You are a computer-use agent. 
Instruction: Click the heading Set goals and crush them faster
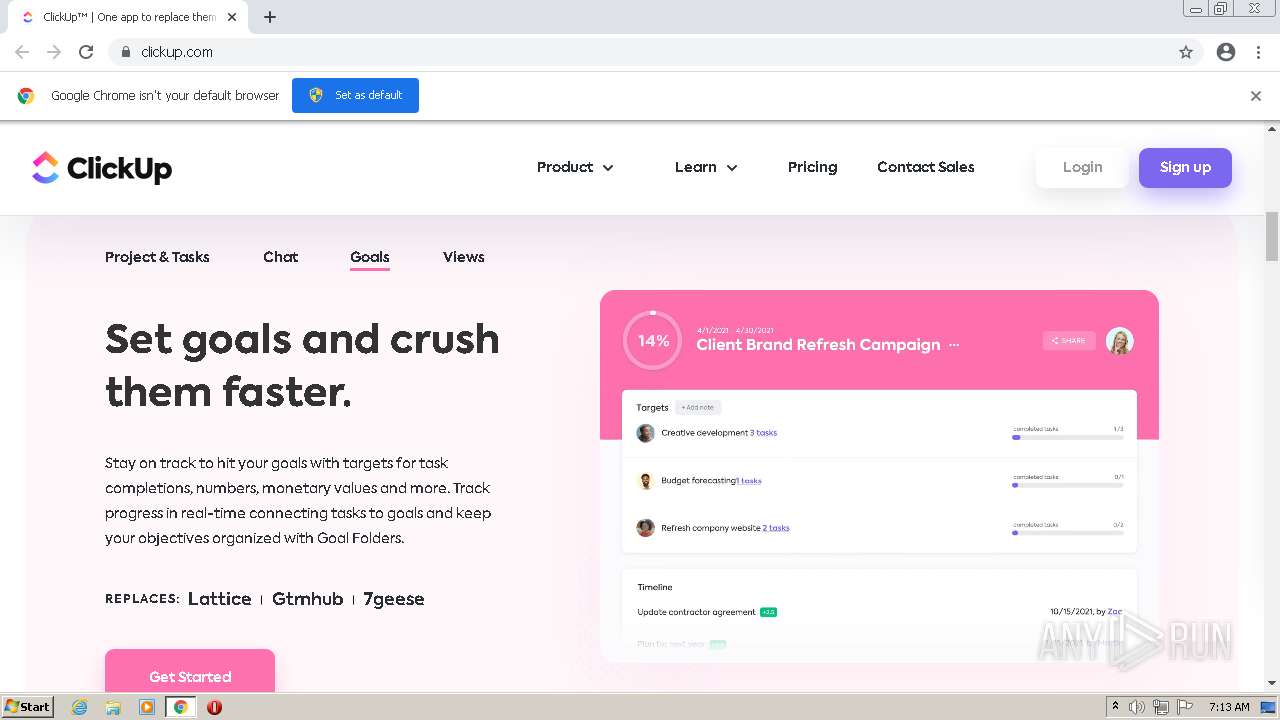302,365
